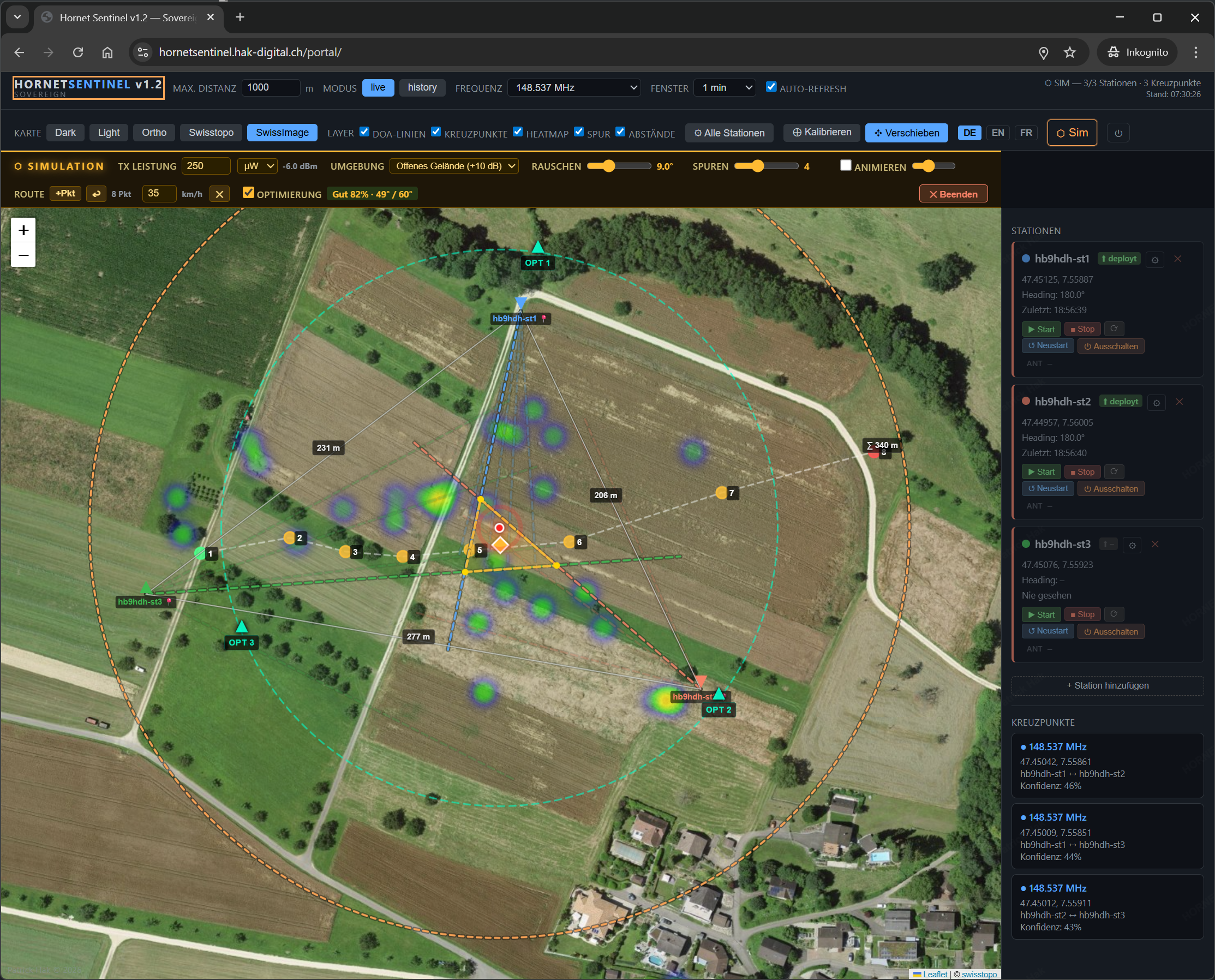Screen dimensions: 1215x980
Task: Zoom in on the map with the plus icon
Action: (x=23, y=230)
